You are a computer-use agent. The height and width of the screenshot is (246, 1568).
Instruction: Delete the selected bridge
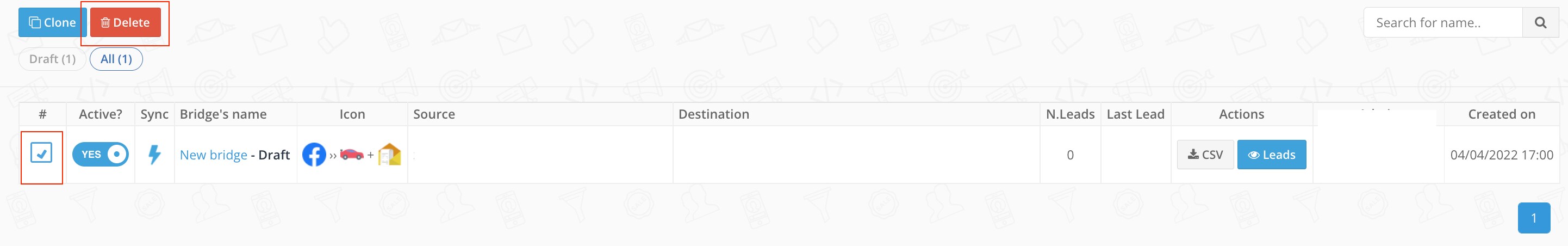click(126, 22)
